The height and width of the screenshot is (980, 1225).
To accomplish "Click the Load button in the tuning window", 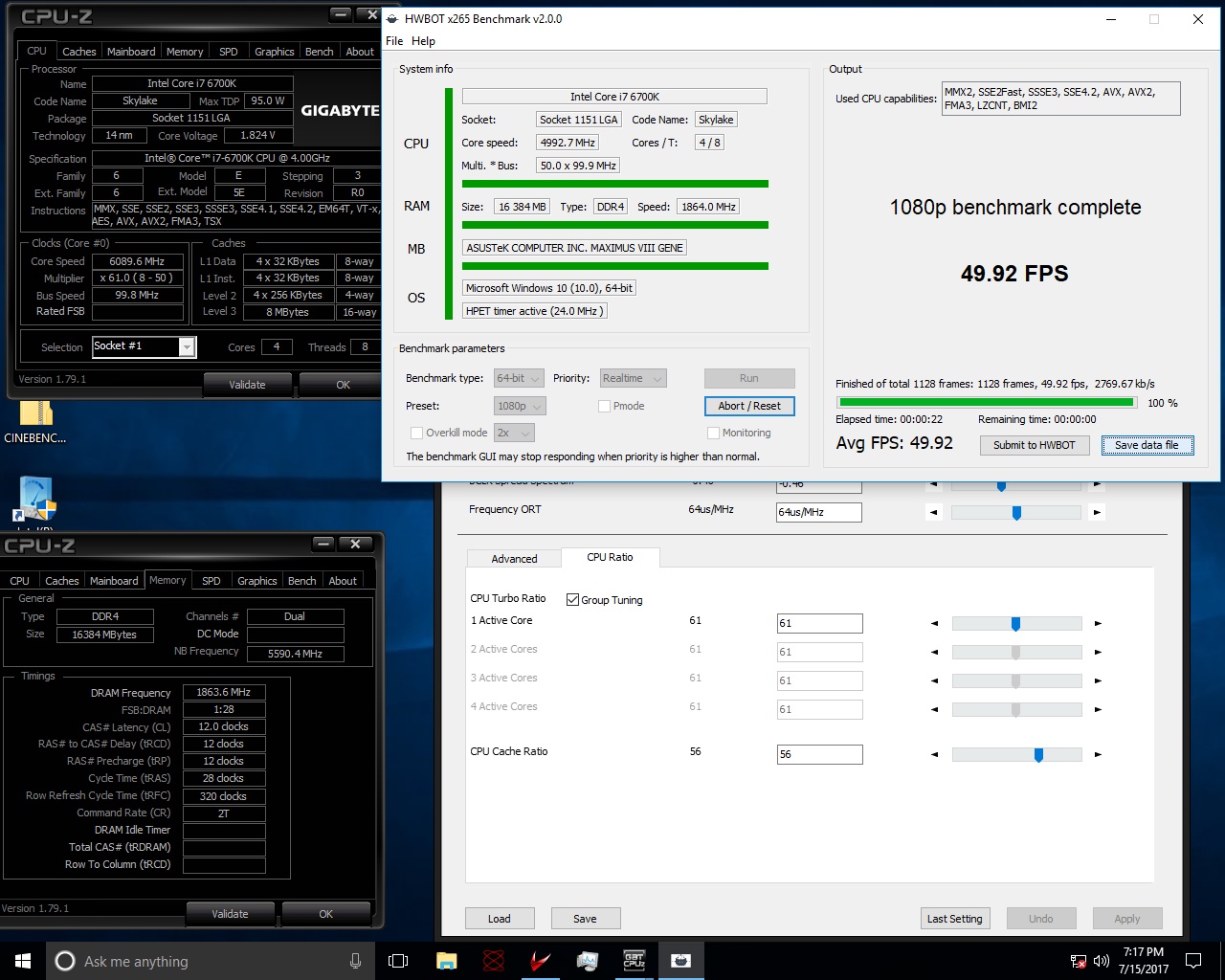I will point(500,919).
